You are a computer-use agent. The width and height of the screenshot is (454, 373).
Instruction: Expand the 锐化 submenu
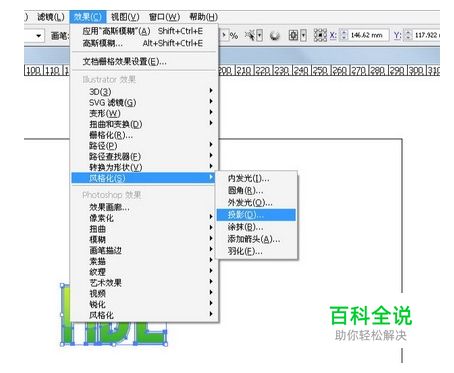coord(144,304)
